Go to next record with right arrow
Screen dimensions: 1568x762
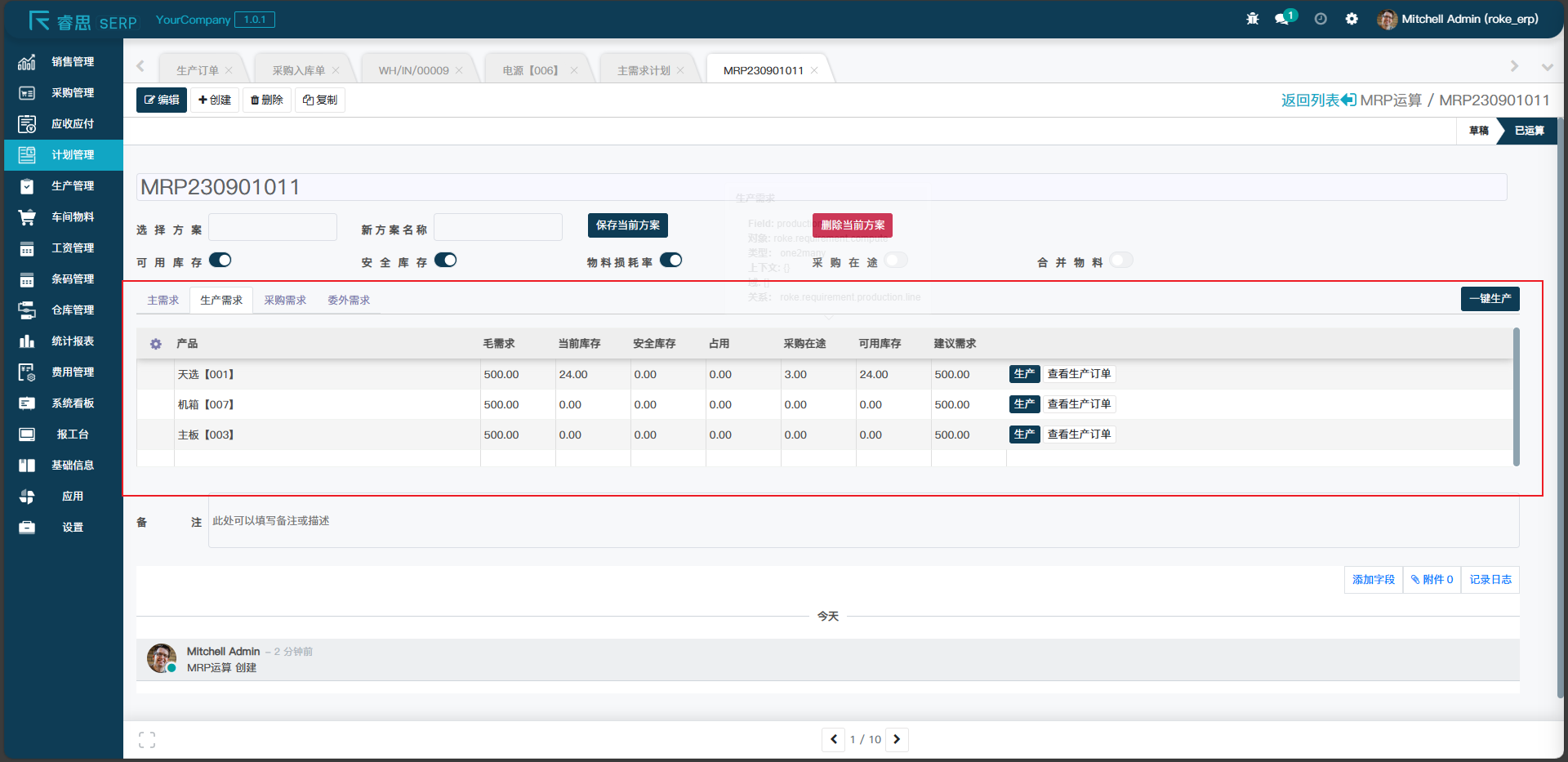pos(897,739)
